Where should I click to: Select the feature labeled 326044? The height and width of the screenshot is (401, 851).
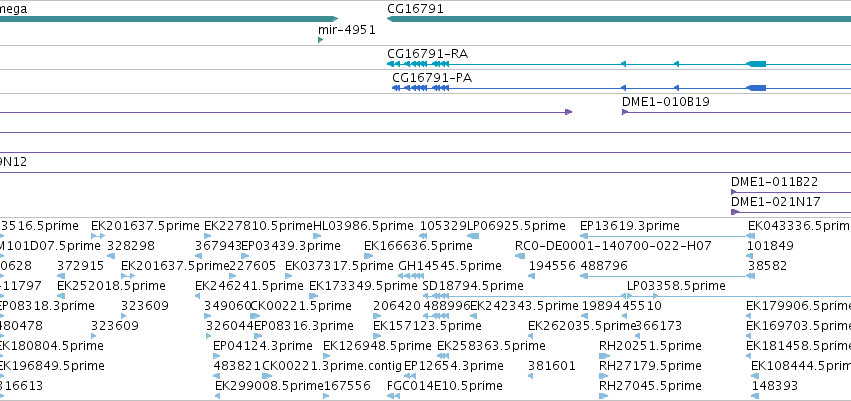pyautogui.click(x=230, y=326)
